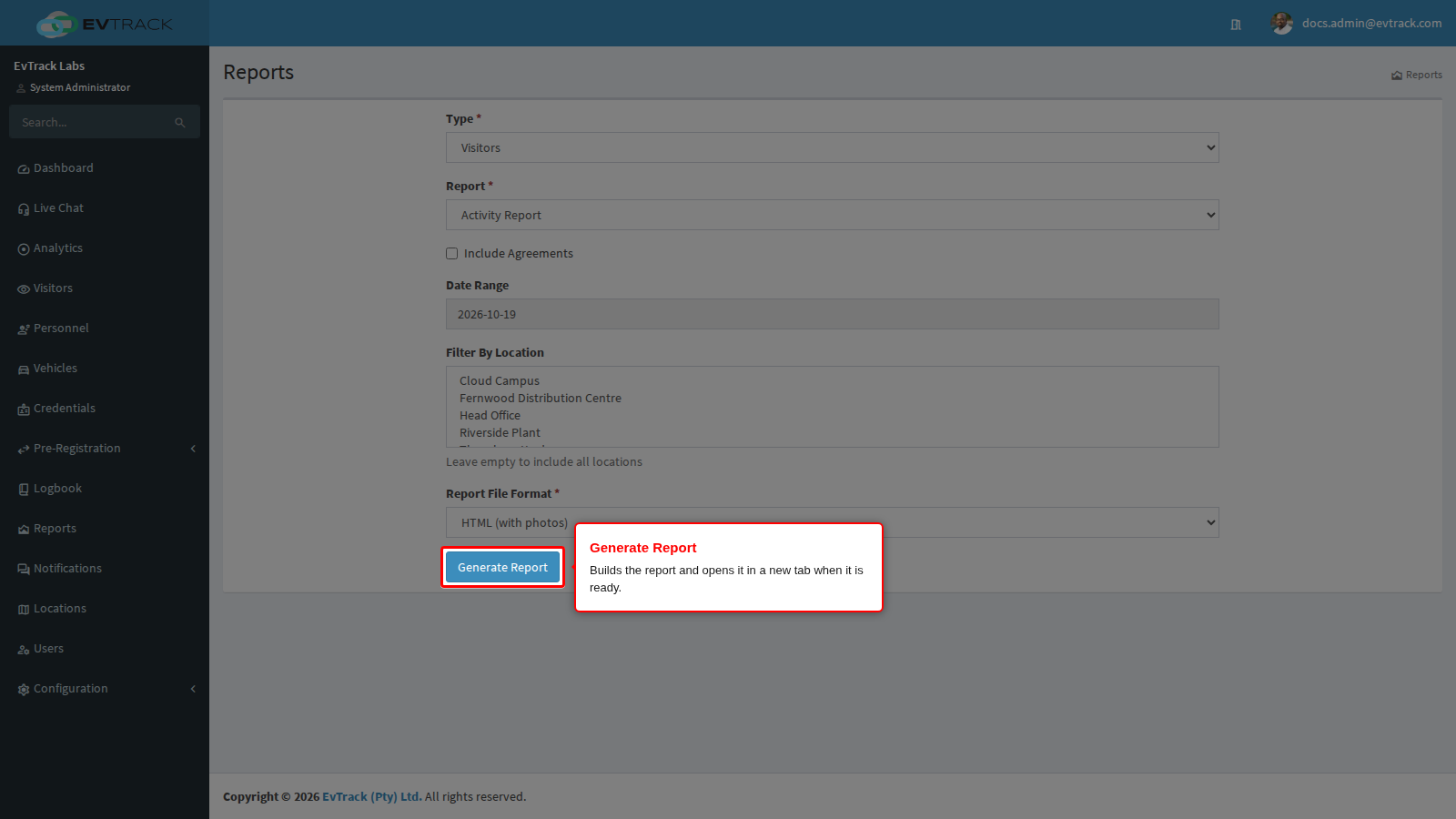The width and height of the screenshot is (1456, 819).
Task: Click the Credentials badge icon
Action: (x=24, y=409)
